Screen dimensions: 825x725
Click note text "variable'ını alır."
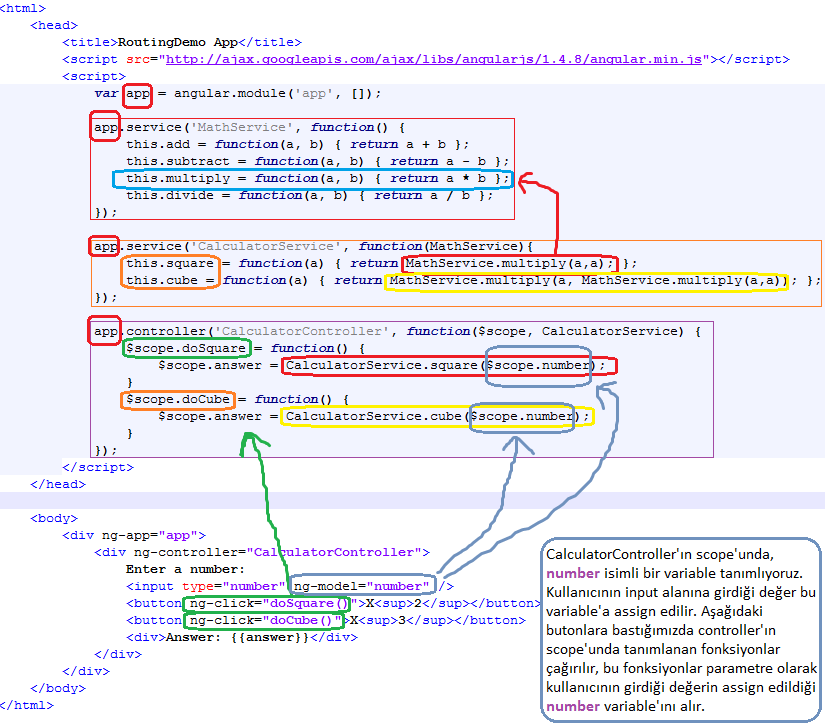(x=655, y=706)
